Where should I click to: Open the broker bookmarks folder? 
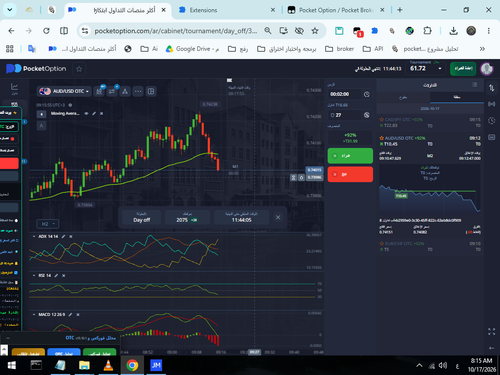[339, 49]
